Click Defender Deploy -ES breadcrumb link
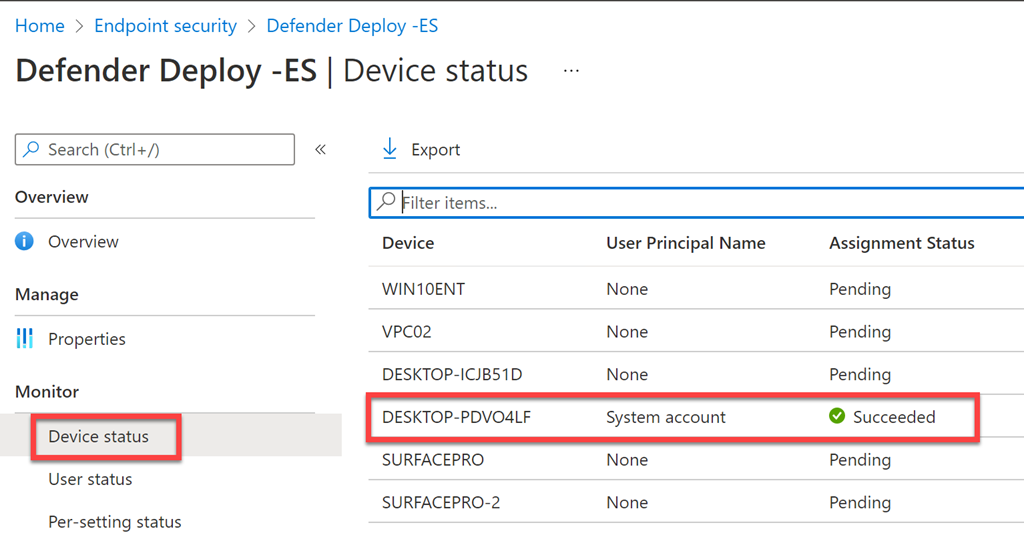The width and height of the screenshot is (1024, 551). coord(352,26)
